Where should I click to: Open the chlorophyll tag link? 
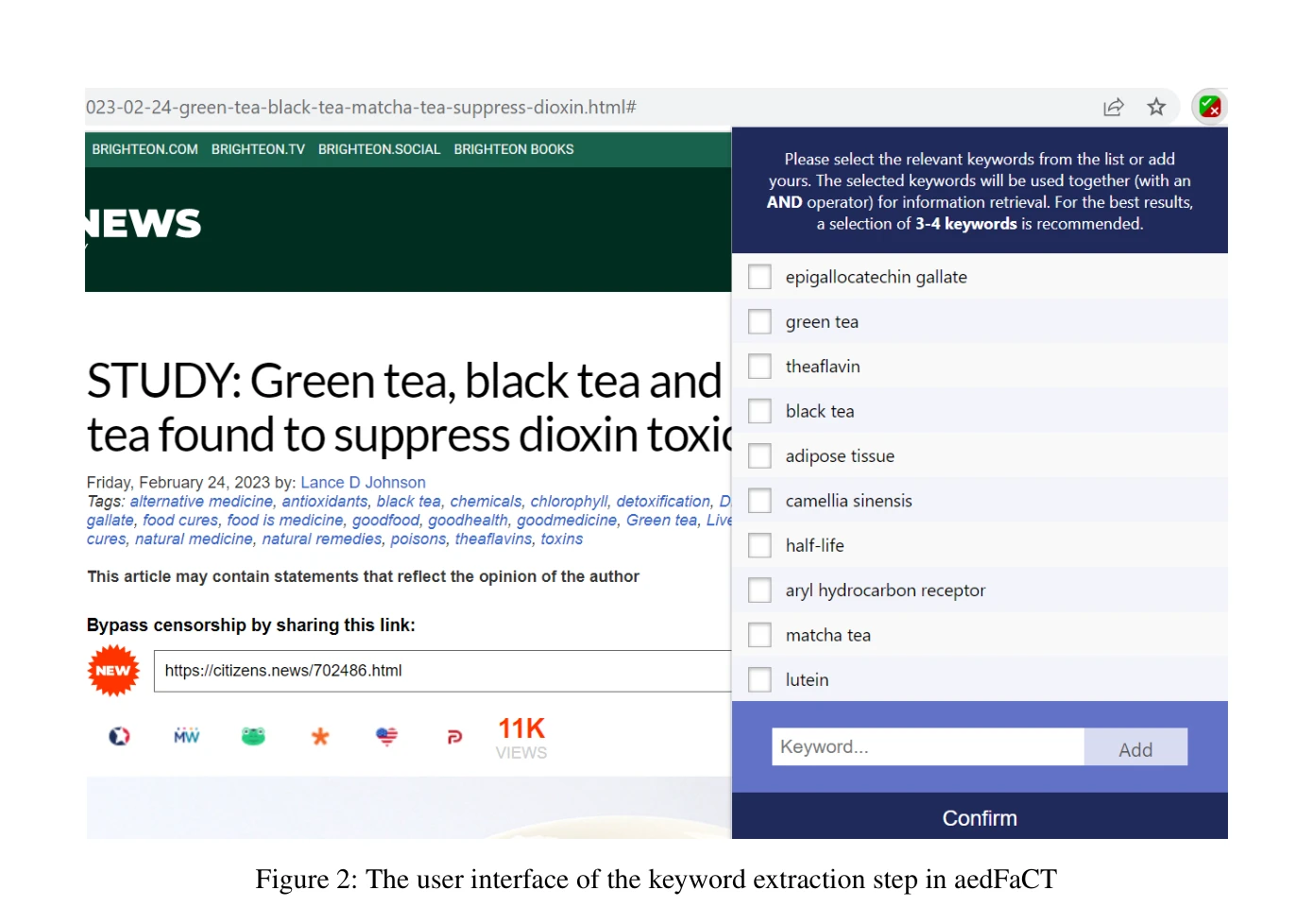tap(569, 502)
